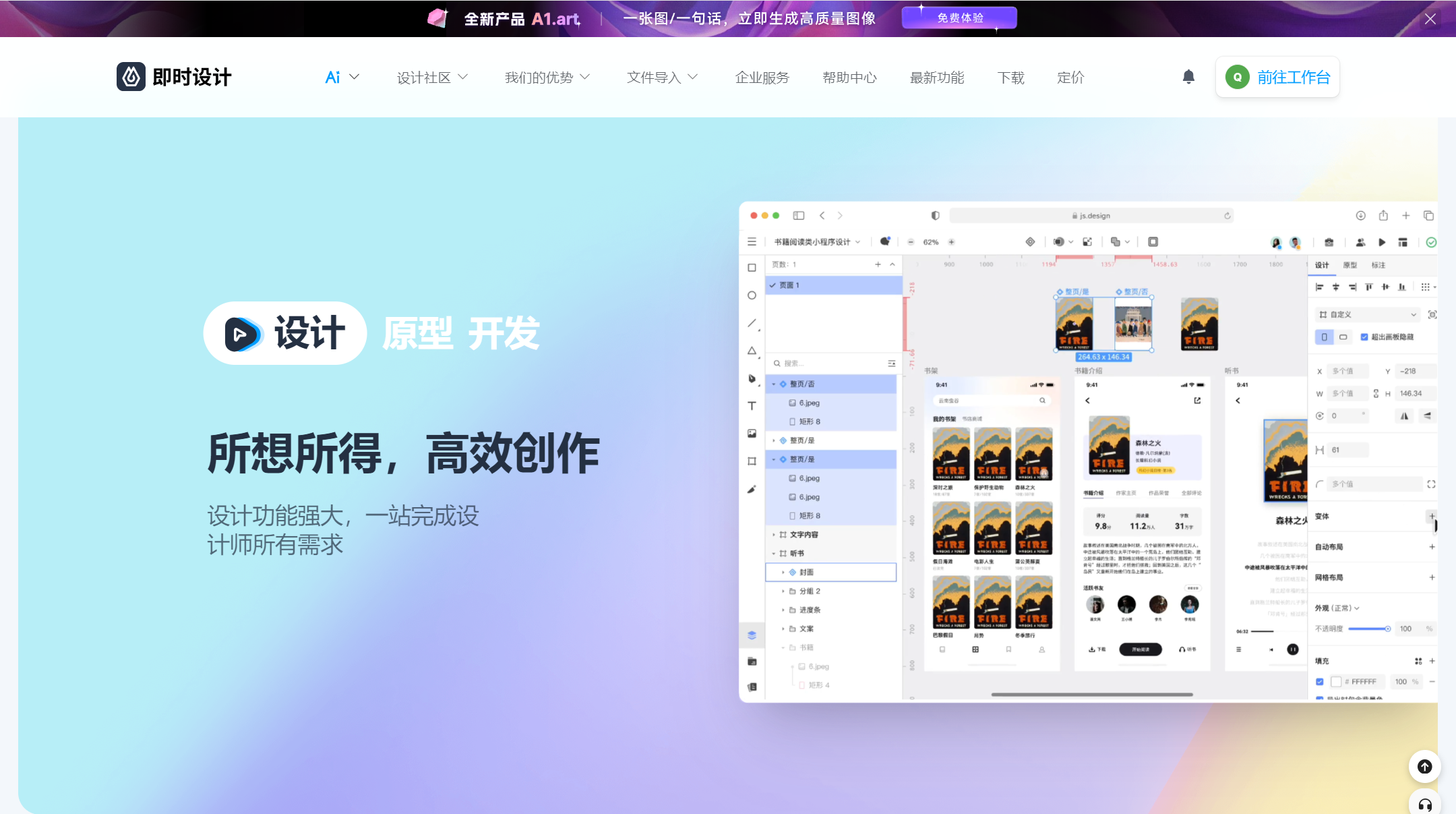Open the 书籍阅读类小程序设计 file name dropdown
Viewport: 1456px width, 814px height.
coord(817,242)
